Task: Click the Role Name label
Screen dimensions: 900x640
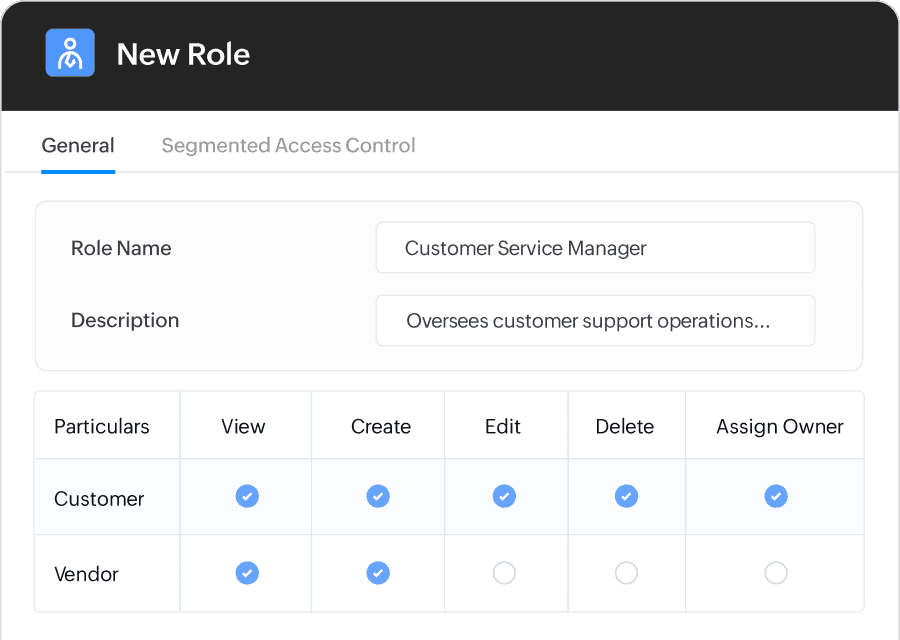Action: coord(121,248)
